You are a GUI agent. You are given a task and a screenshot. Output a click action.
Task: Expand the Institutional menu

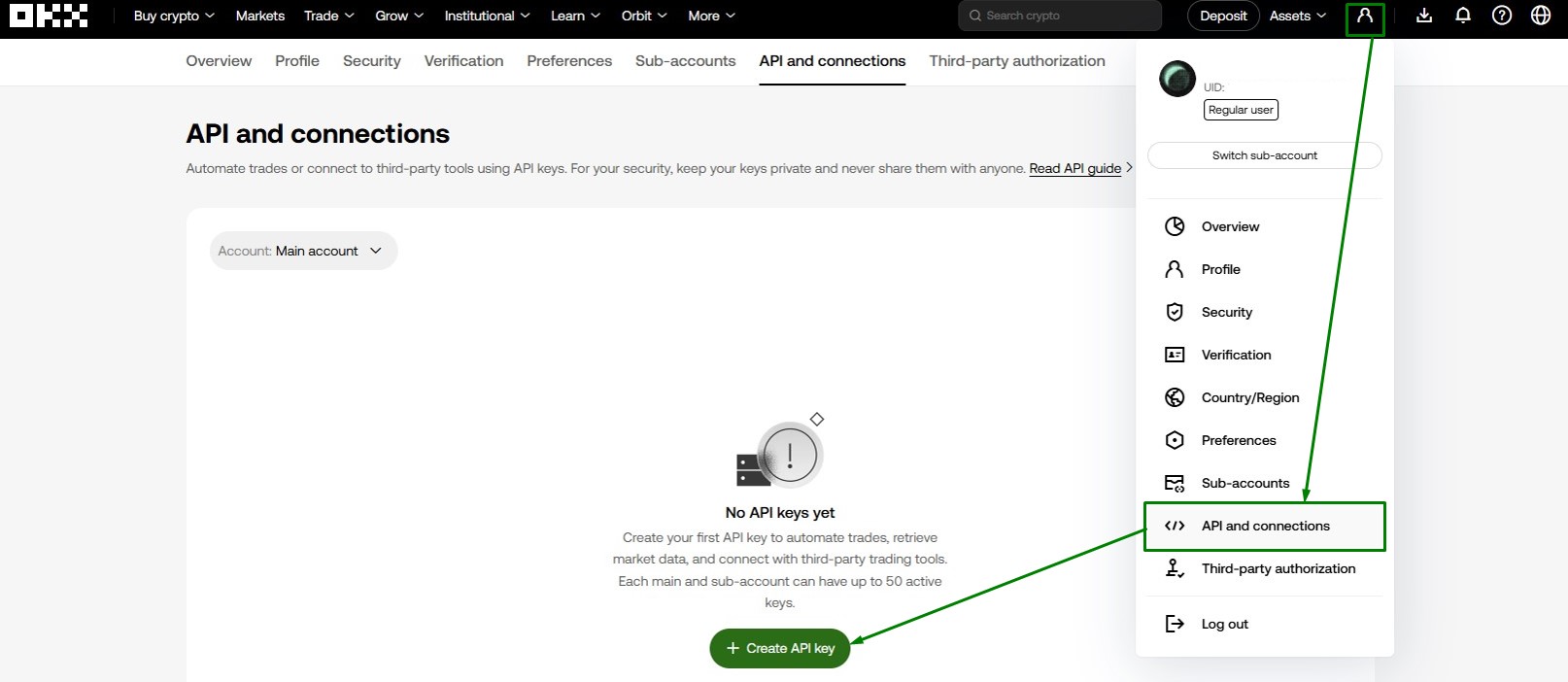tap(487, 16)
